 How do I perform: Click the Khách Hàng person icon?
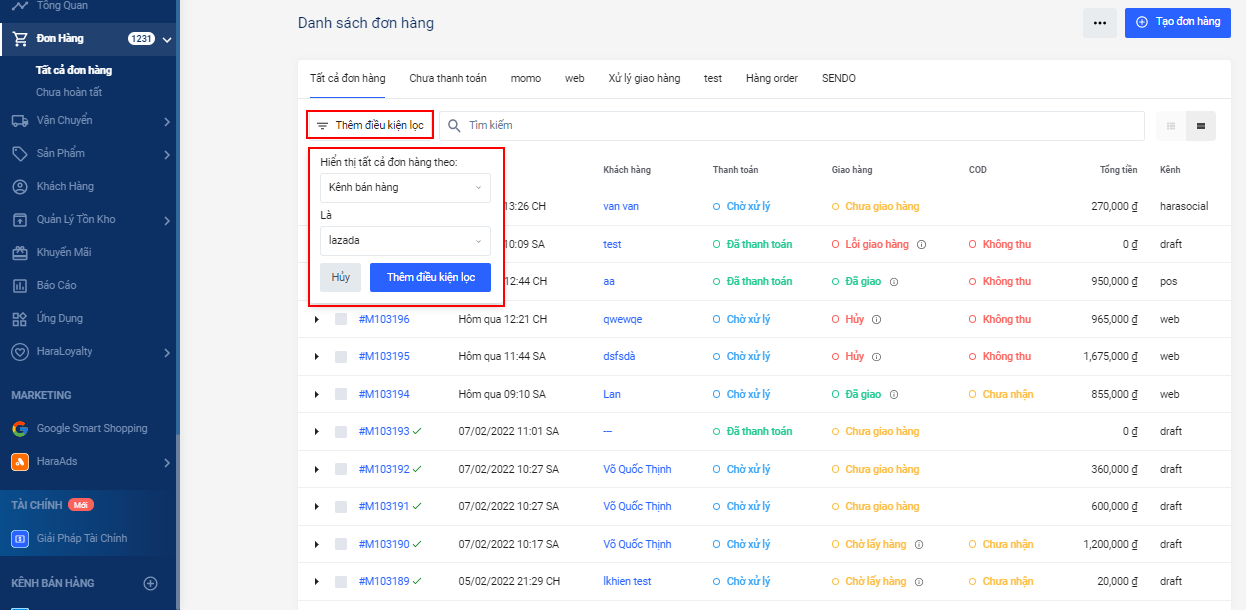click(x=19, y=187)
